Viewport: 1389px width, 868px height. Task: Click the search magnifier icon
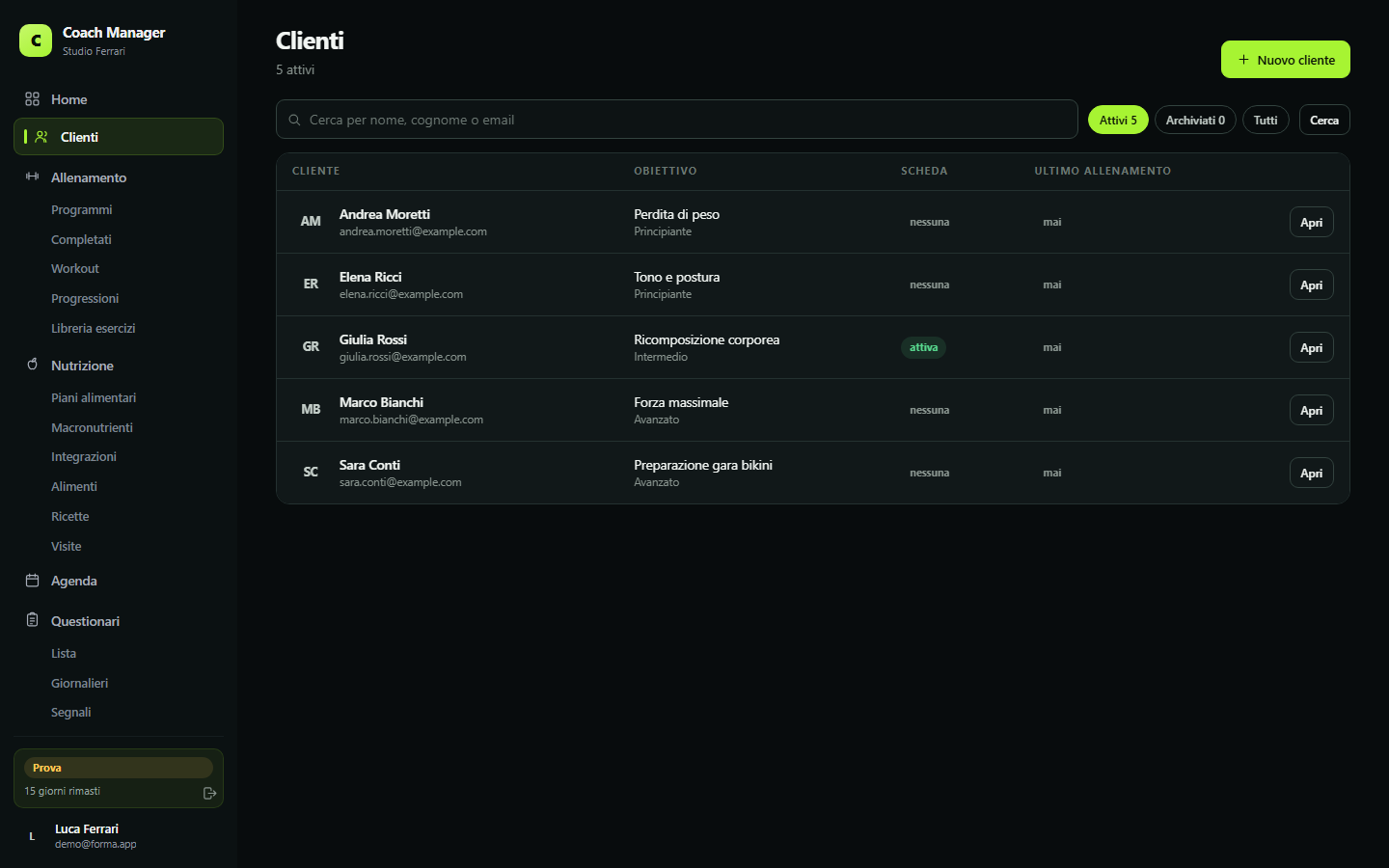click(294, 120)
